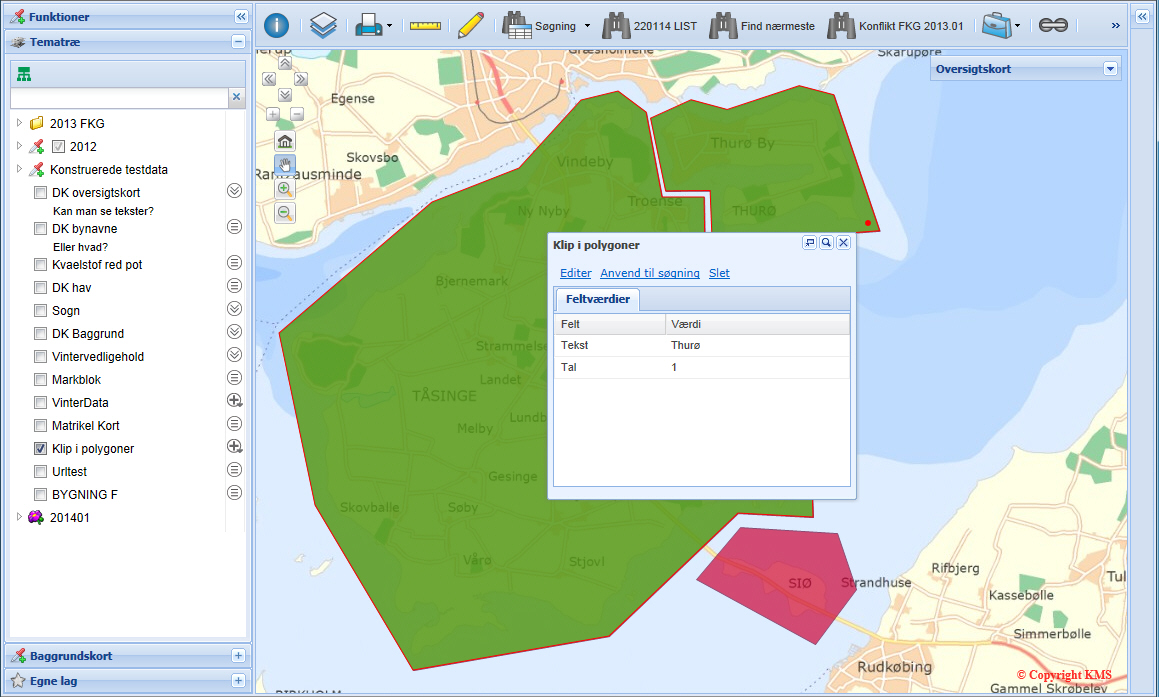Toggle the 2012 checkbox
Viewport: 1159px width, 697px height.
[58, 146]
